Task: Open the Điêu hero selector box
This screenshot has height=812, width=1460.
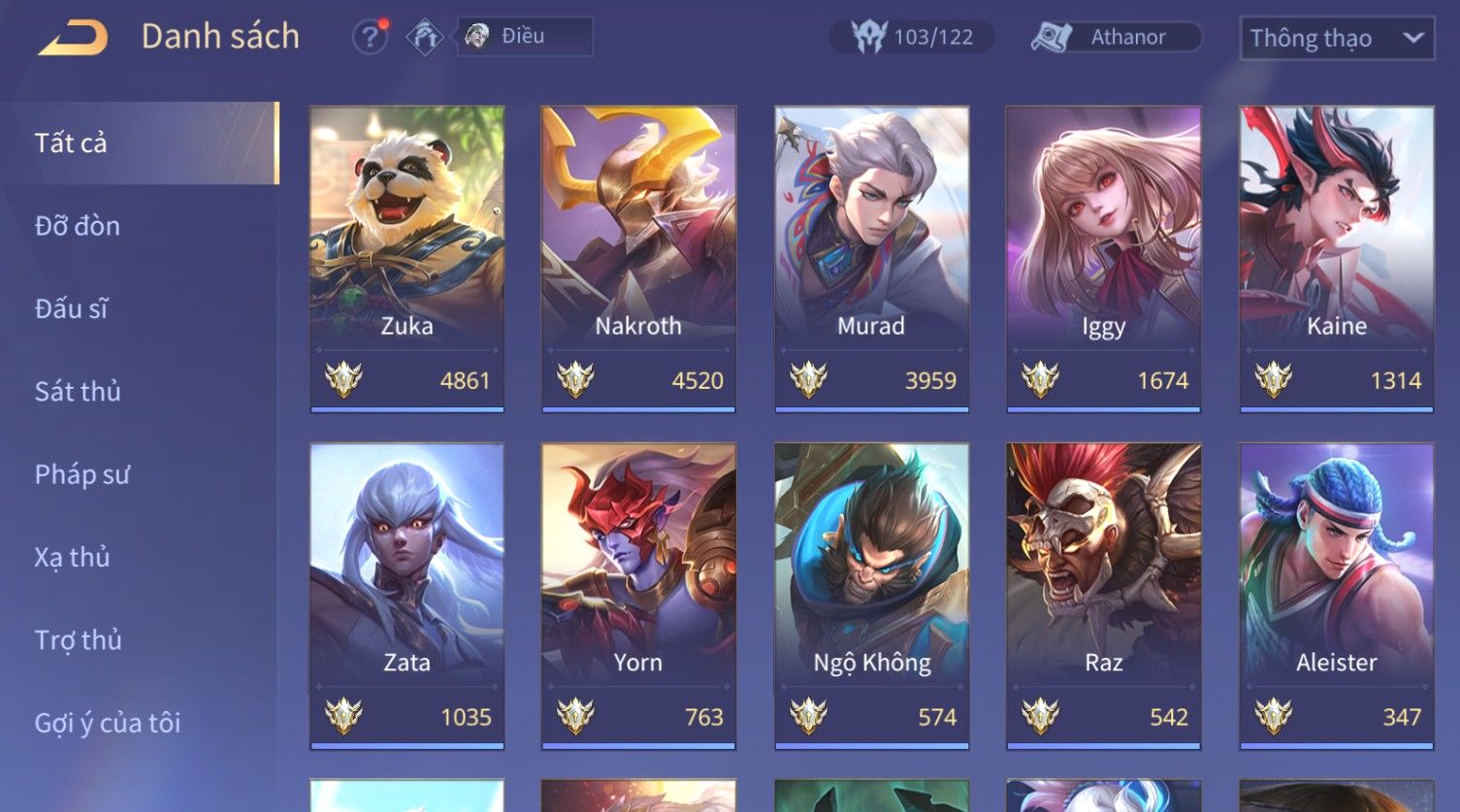Action: point(525,37)
